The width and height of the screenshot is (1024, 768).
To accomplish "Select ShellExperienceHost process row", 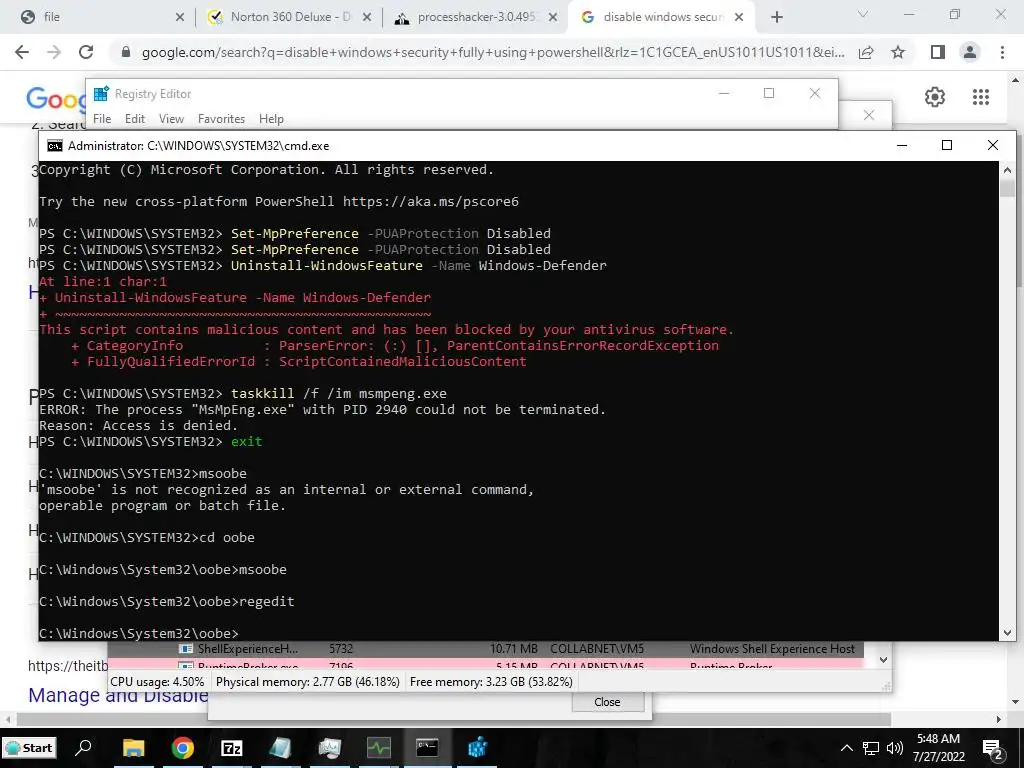I will click(x=485, y=648).
